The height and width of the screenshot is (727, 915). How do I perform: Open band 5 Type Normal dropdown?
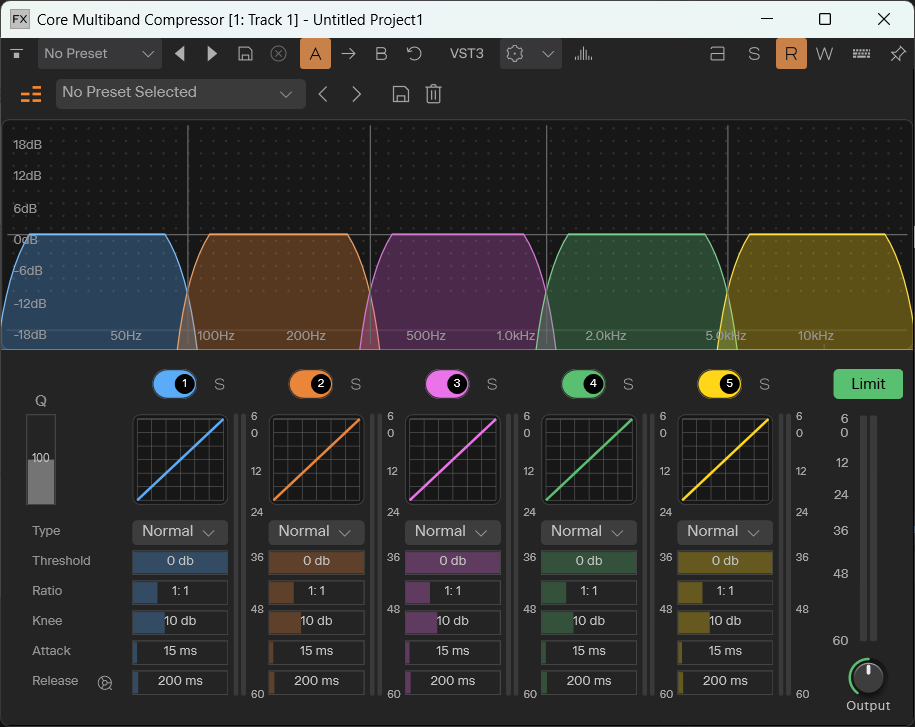point(725,532)
